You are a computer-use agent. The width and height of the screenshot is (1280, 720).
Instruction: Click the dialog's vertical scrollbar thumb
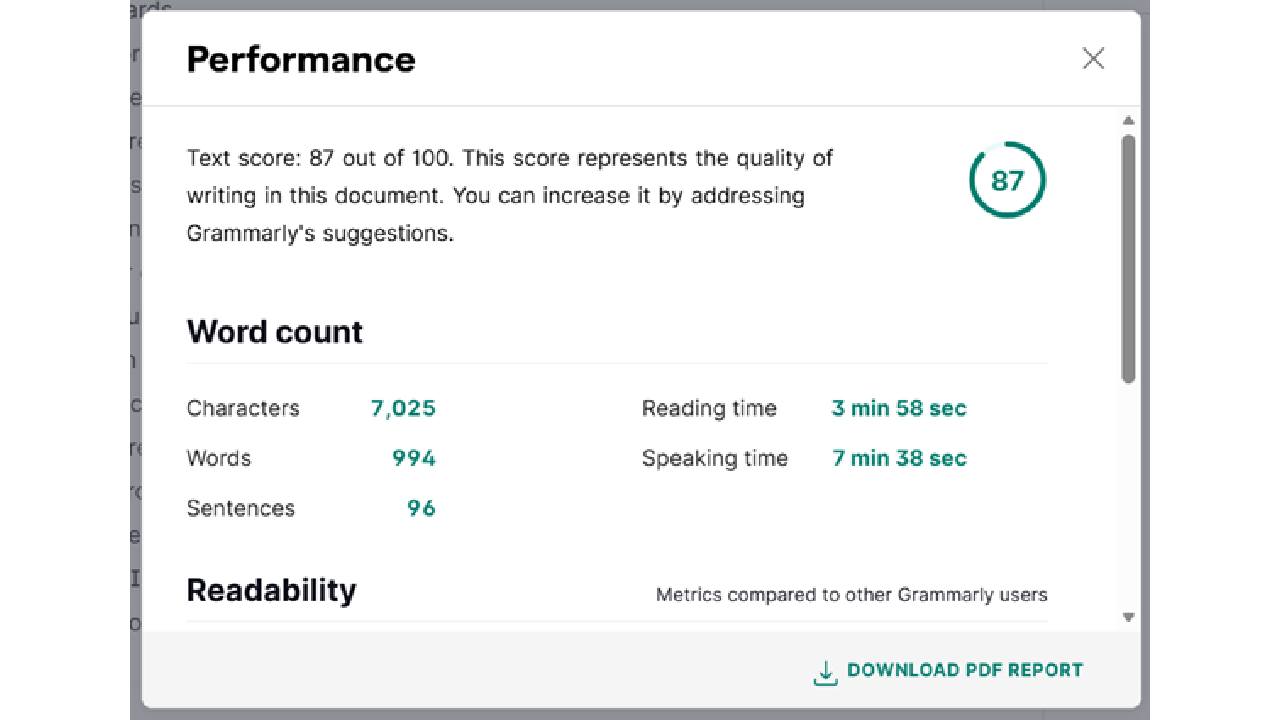click(1128, 258)
